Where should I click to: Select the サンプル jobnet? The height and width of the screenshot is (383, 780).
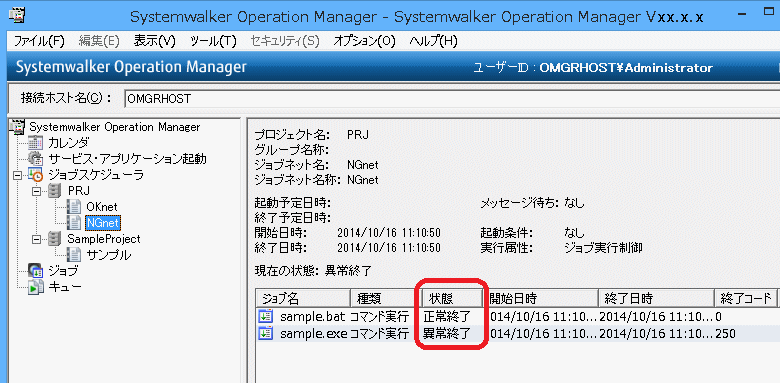[109, 255]
